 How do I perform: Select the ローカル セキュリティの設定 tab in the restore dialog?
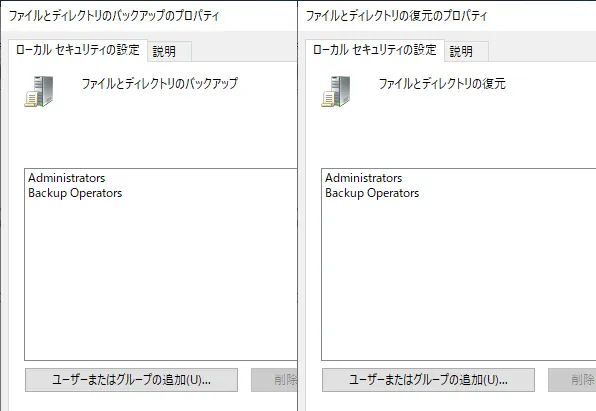[x=375, y=50]
